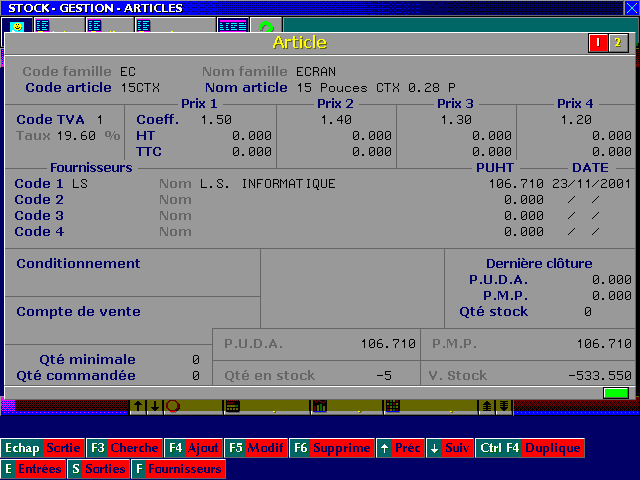Click the down arrow icon in bottom toolbar
The image size is (640, 480).
155,406
